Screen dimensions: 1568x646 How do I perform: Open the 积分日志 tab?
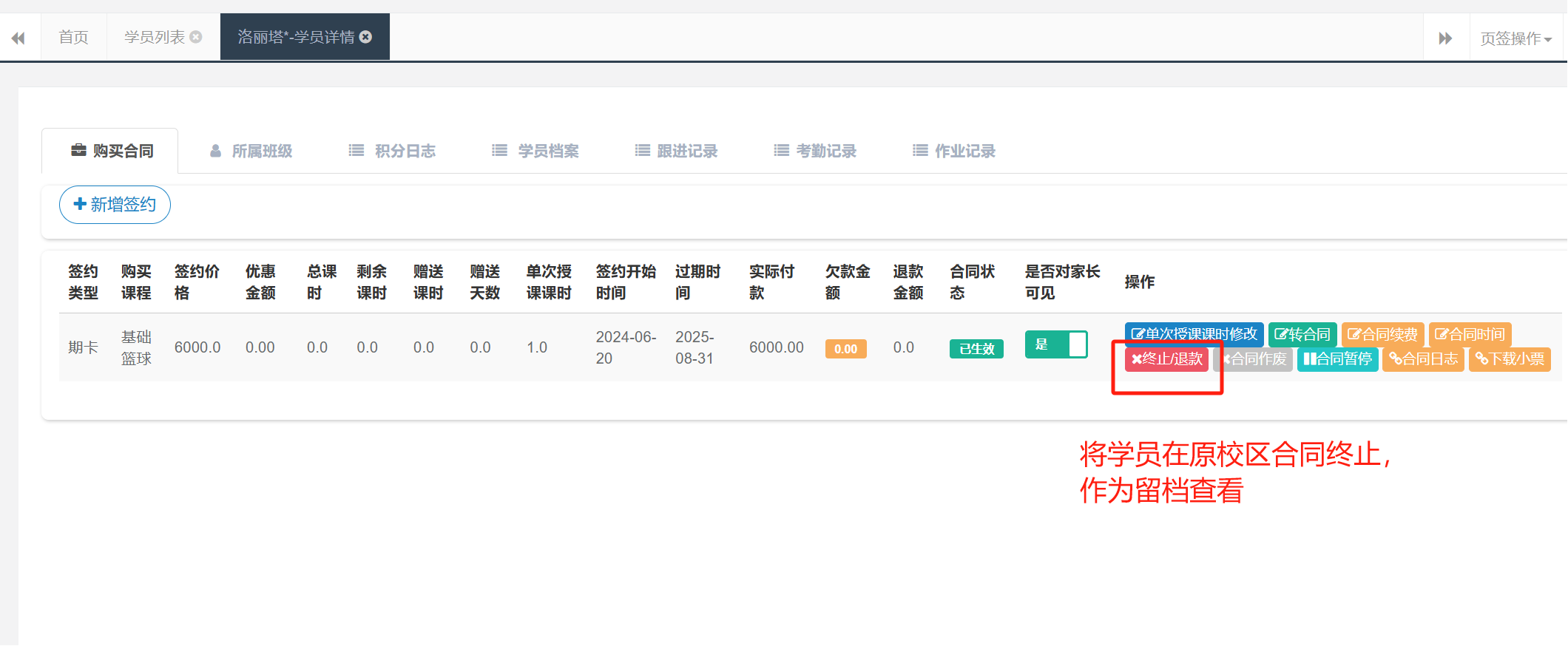(393, 151)
